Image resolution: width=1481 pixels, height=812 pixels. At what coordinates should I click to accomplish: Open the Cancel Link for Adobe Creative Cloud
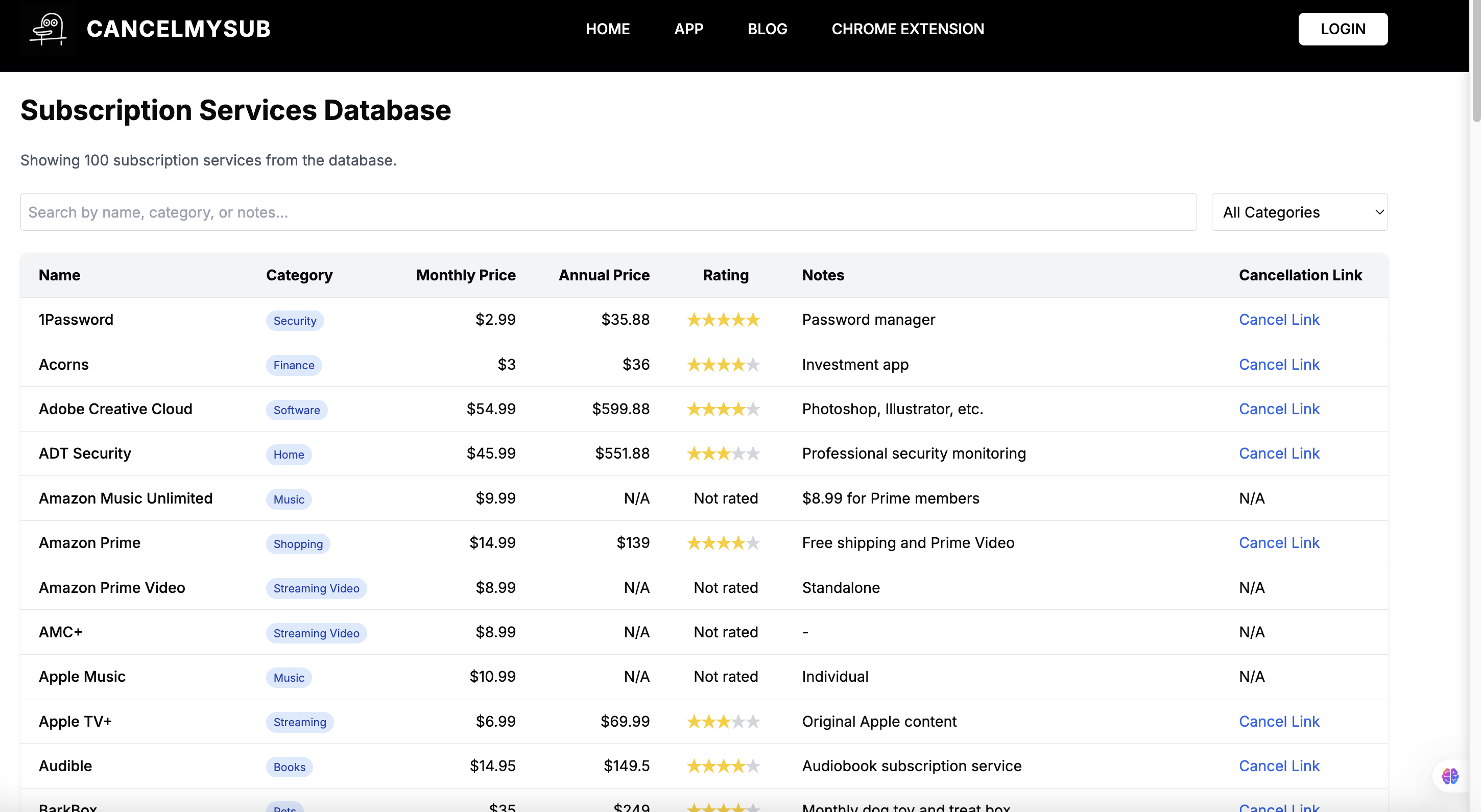(x=1279, y=409)
